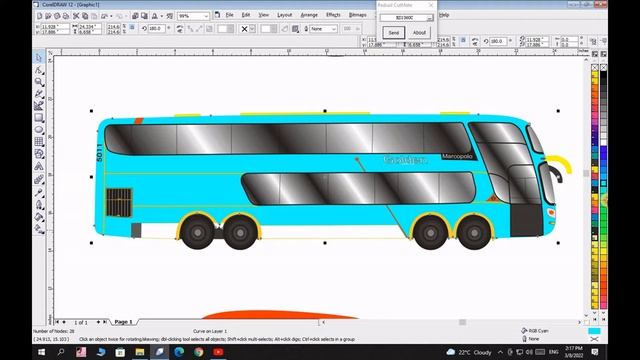Open the end arrowhead selector

pyautogui.click(x=269, y=29)
